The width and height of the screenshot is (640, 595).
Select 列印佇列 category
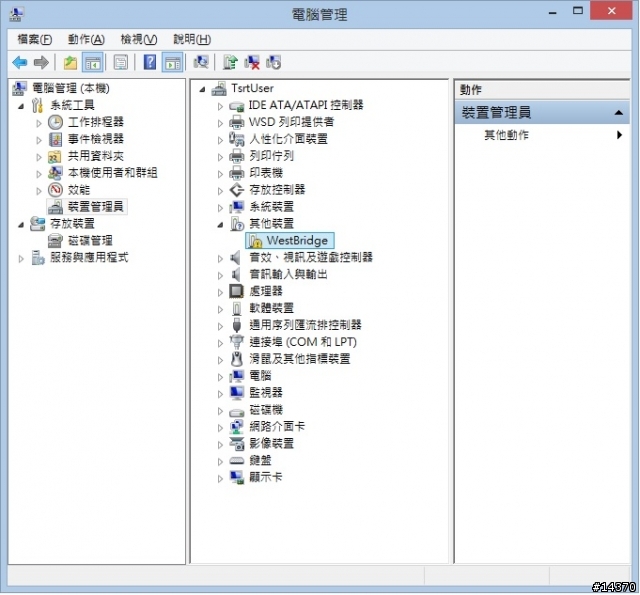click(x=271, y=156)
